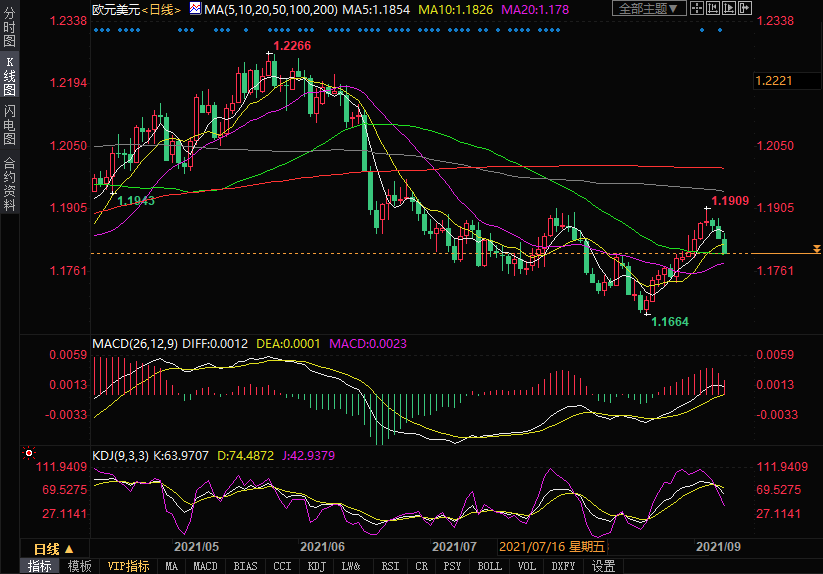Click the 设置 settings button
Image resolution: width=823 pixels, height=574 pixels.
click(603, 566)
